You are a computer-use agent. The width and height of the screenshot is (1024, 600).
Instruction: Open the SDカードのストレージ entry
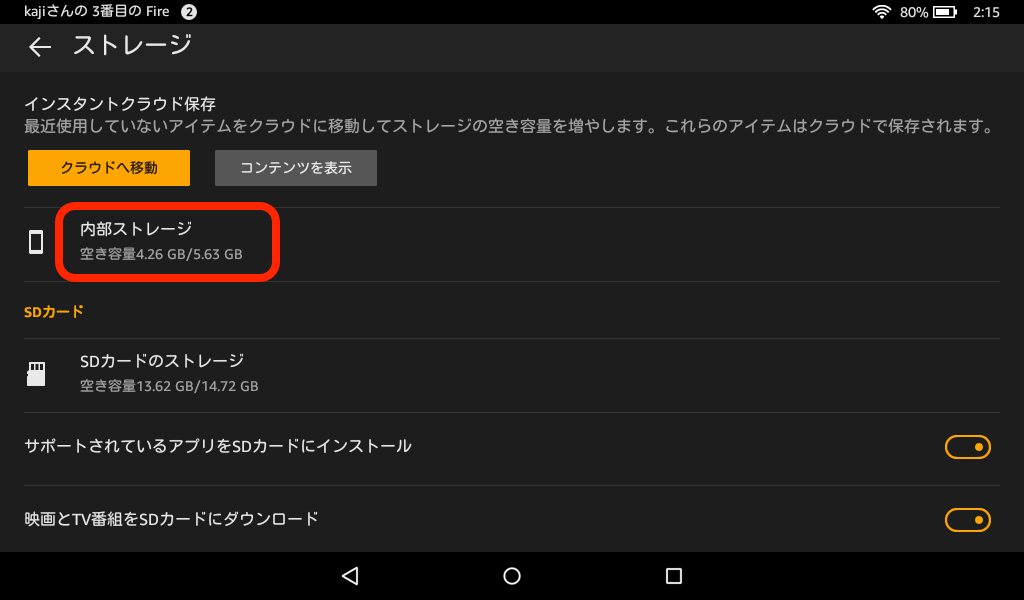click(512, 375)
